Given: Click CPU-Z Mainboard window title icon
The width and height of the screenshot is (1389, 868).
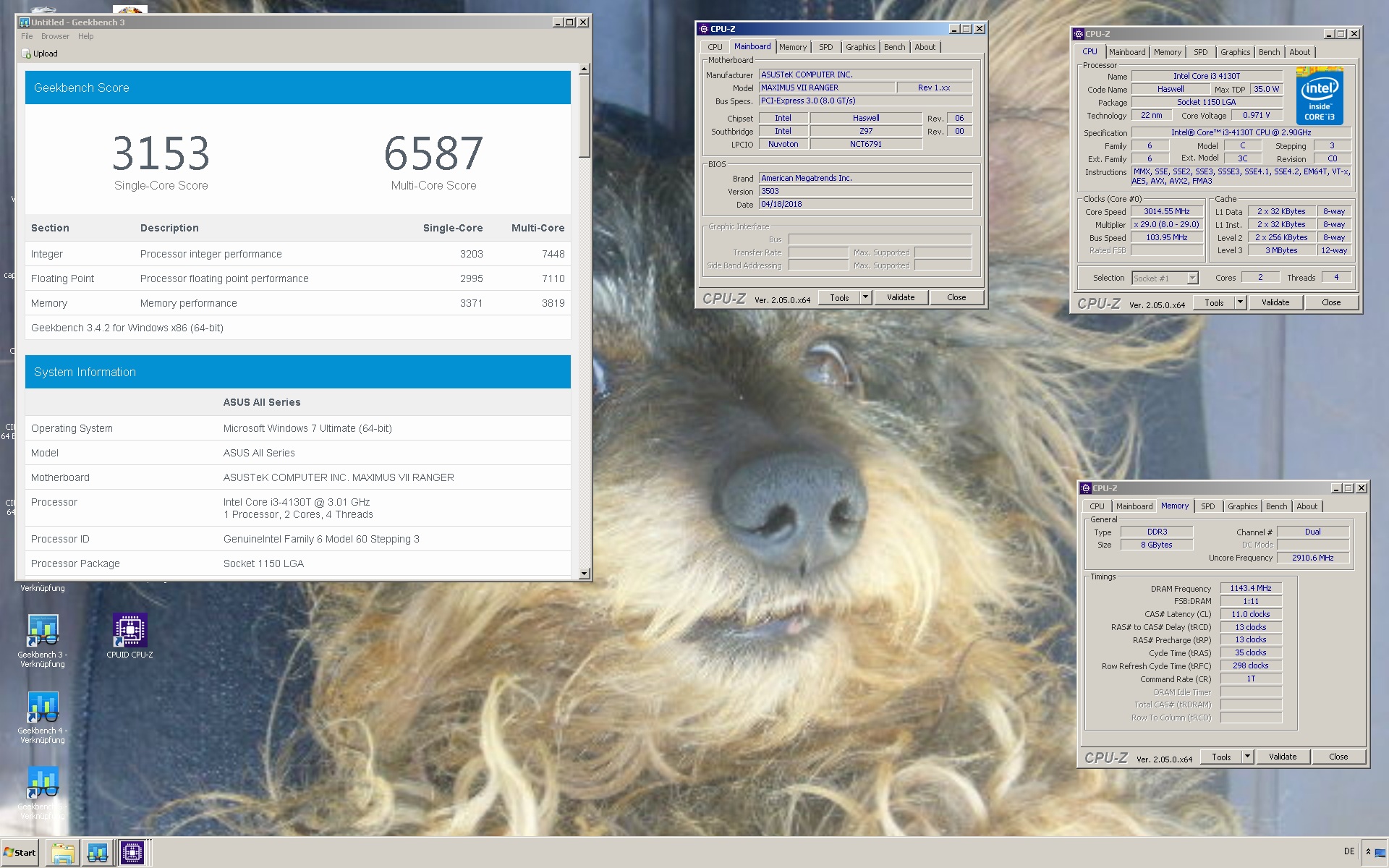Looking at the screenshot, I should click(703, 29).
